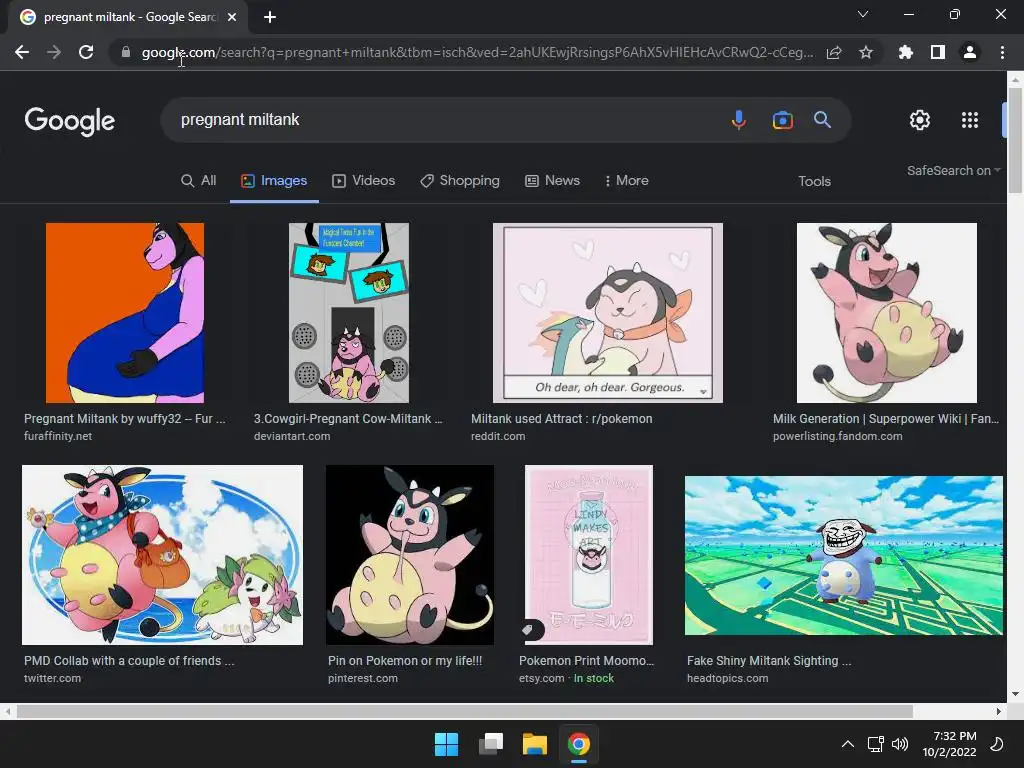Viewport: 1024px width, 768px height.
Task: Show hidden system tray icons
Action: 848,744
